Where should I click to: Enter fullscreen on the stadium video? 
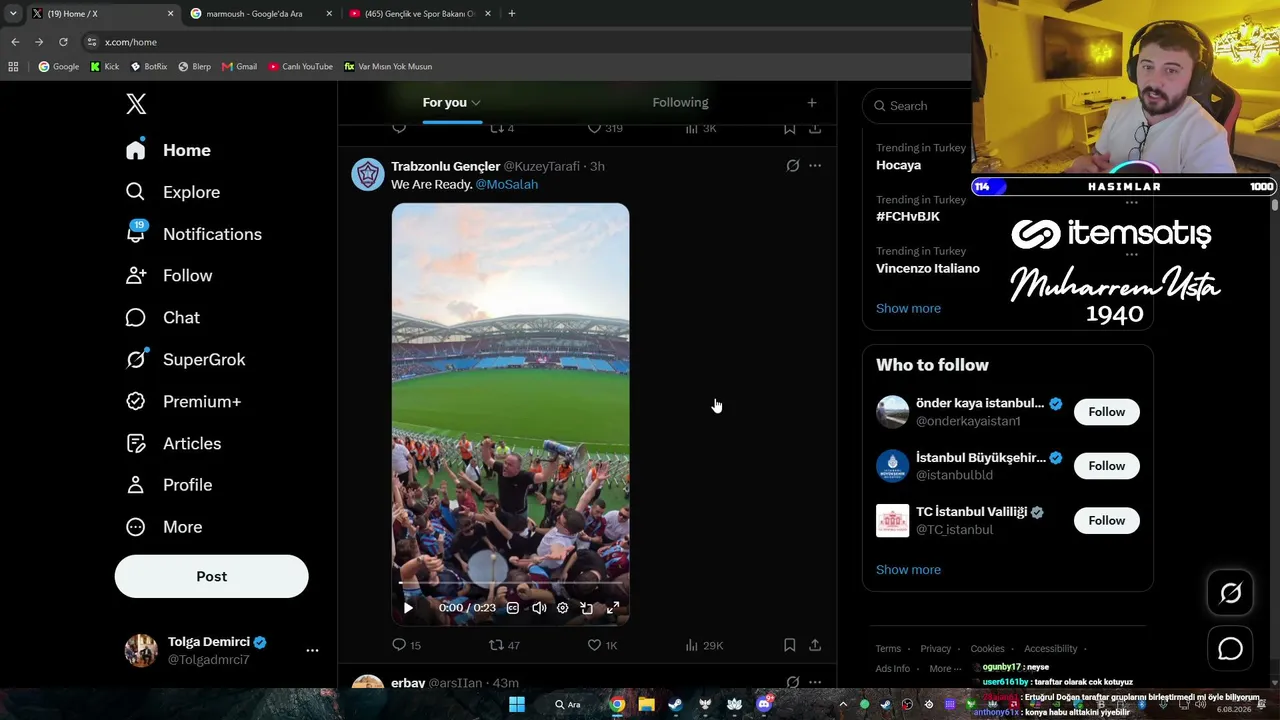[613, 607]
